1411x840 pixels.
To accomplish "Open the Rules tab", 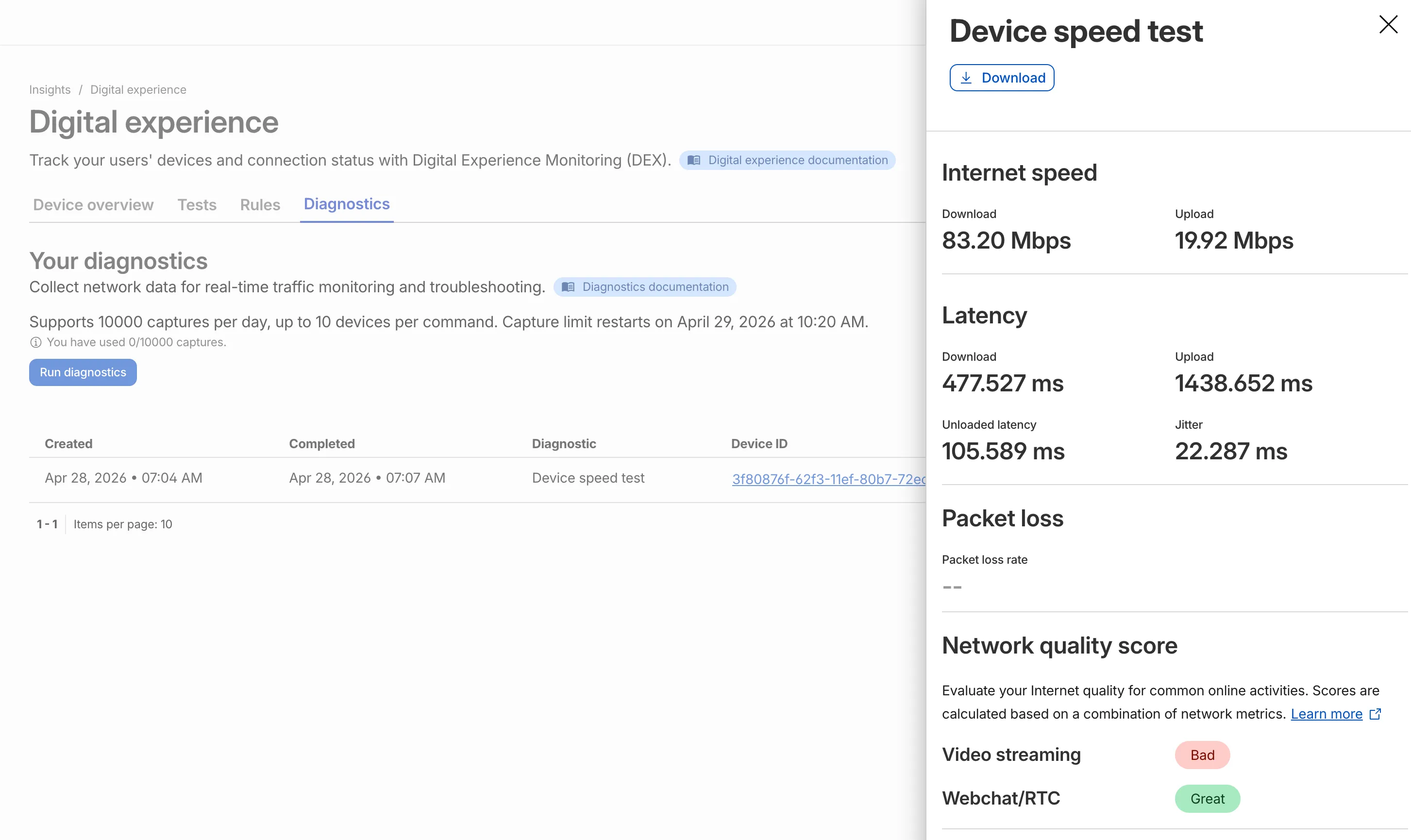I will coord(260,205).
